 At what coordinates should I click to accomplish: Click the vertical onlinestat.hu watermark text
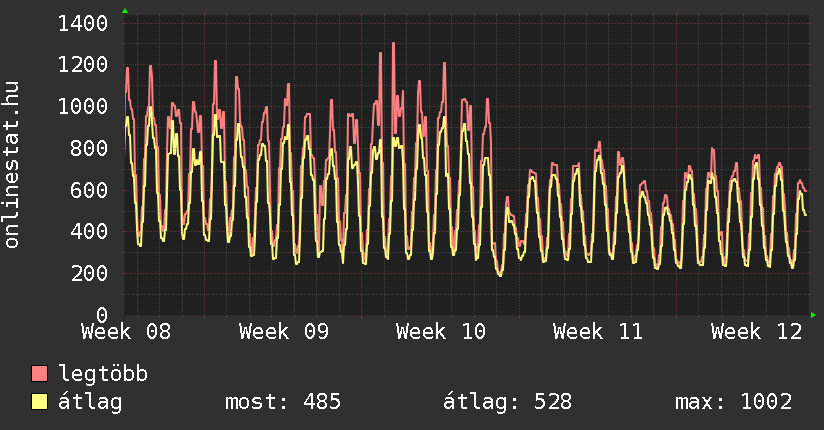[x=13, y=165]
